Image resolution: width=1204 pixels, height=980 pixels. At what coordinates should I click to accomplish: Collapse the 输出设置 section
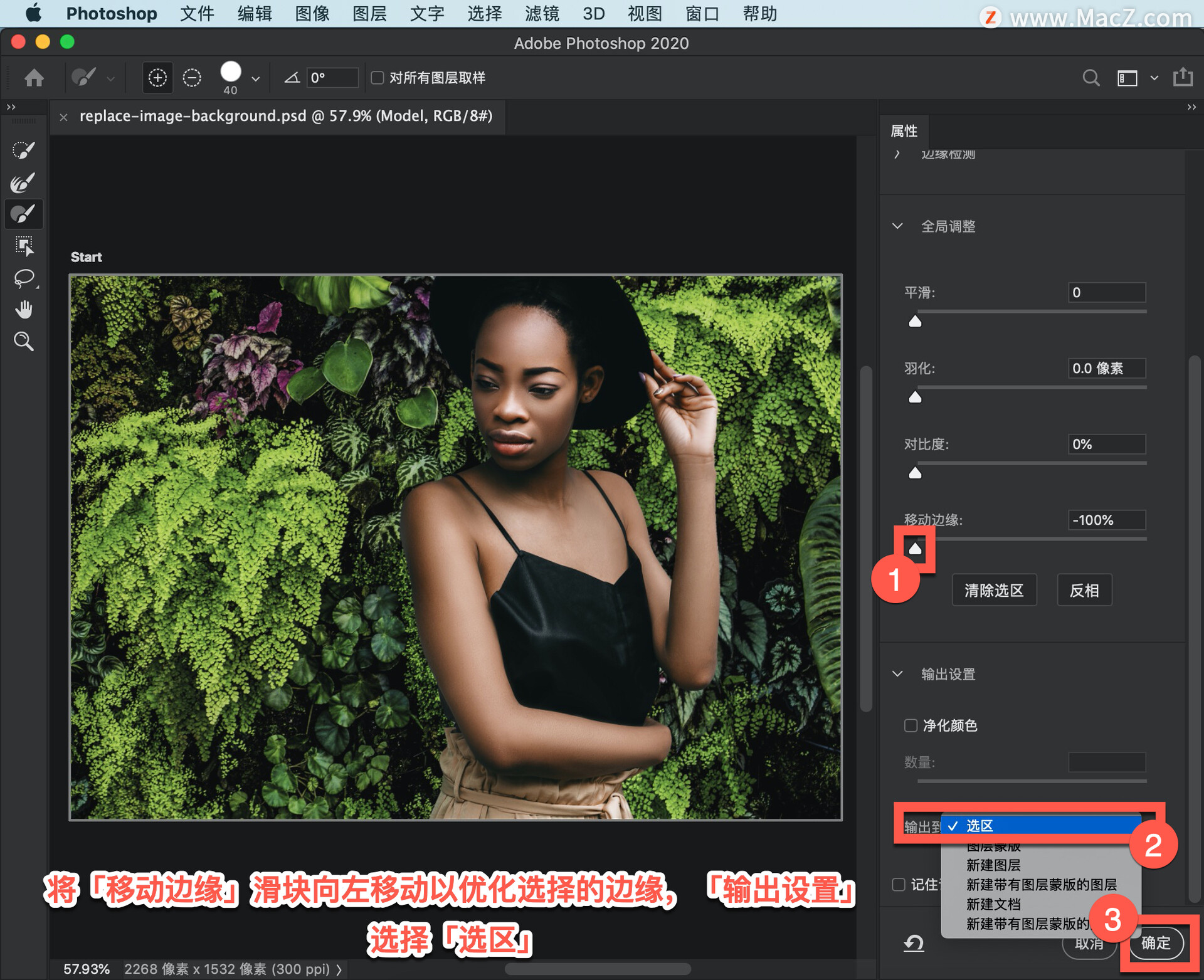pos(897,674)
